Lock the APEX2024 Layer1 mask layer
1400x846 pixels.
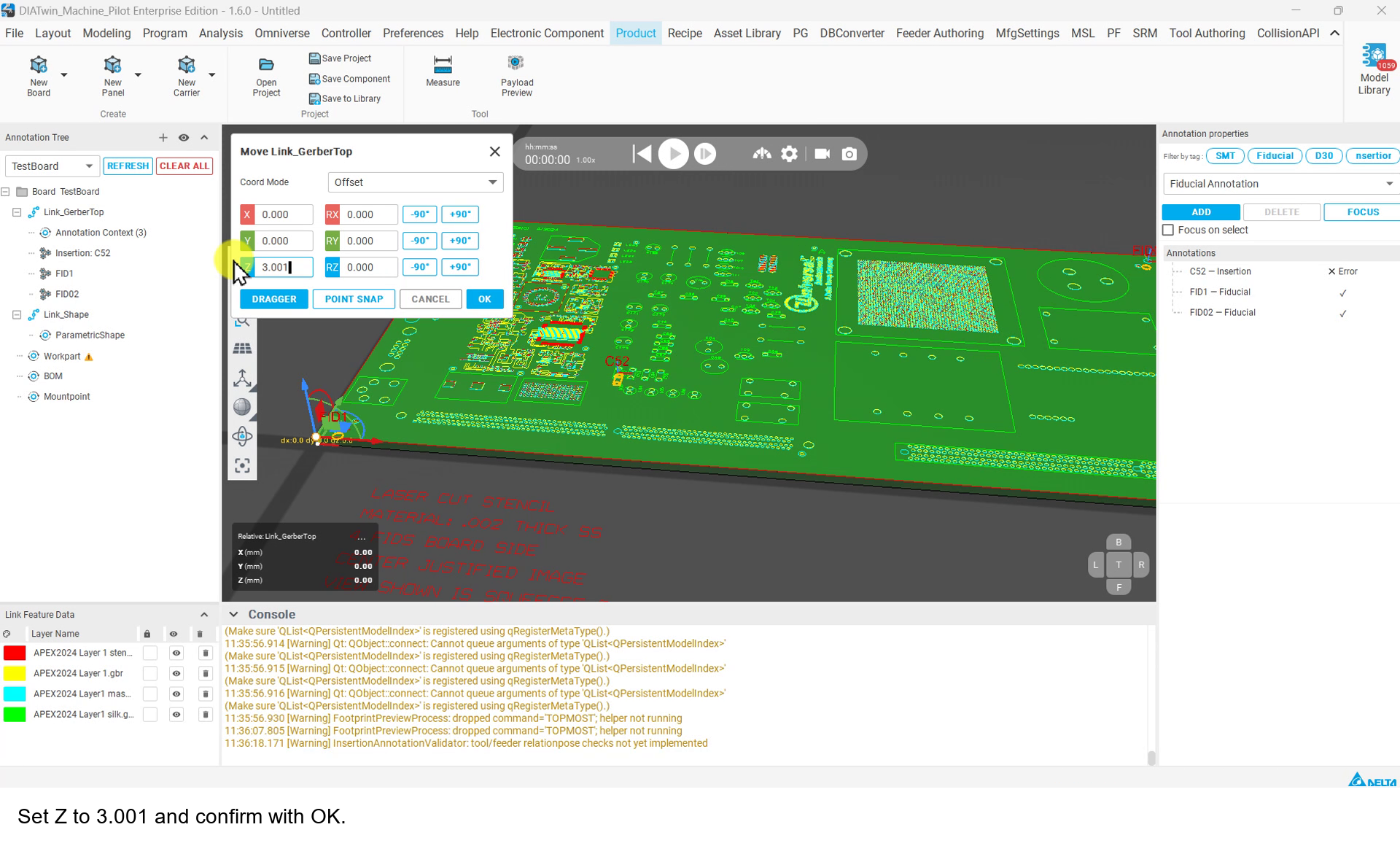click(149, 694)
